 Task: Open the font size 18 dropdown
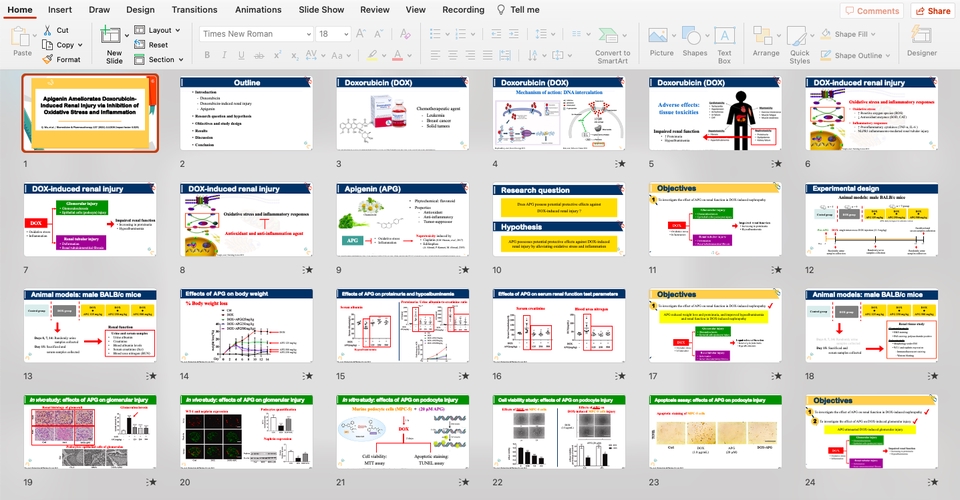click(x=346, y=34)
